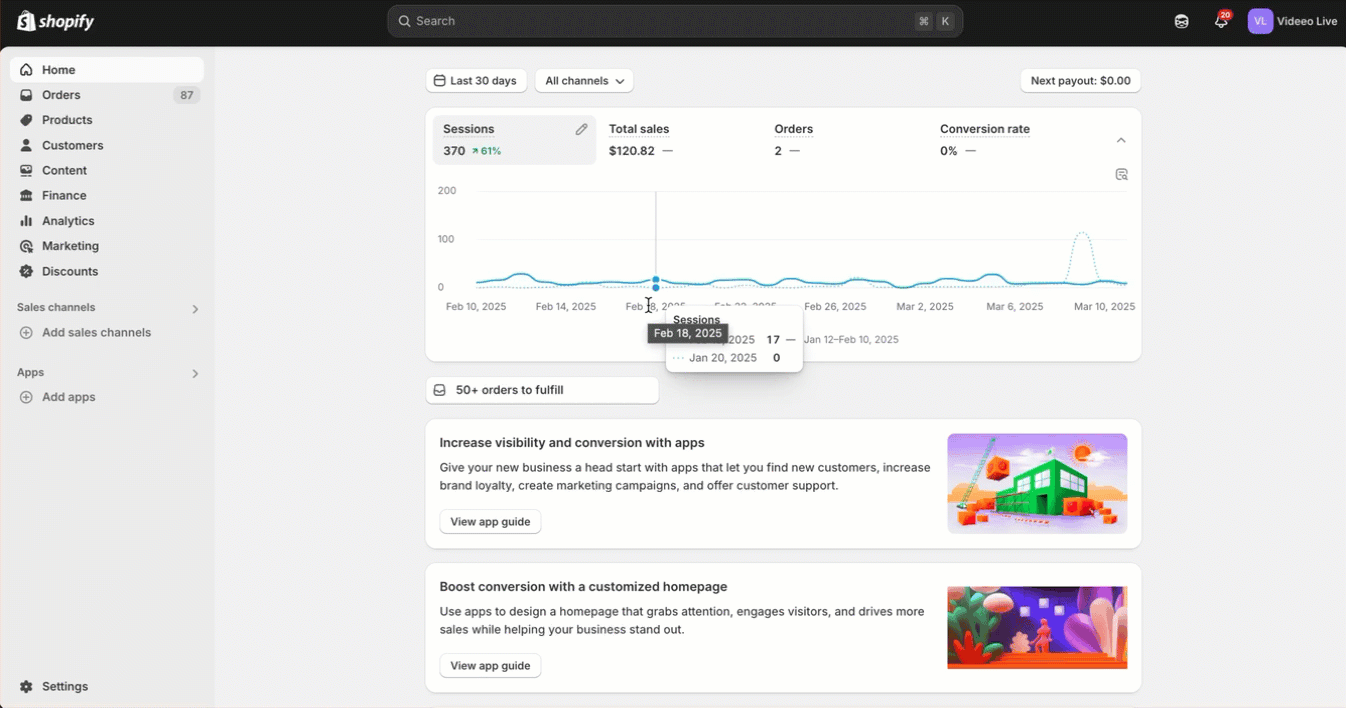Open Settings at the sidebar bottom
1346x708 pixels.
point(107,687)
